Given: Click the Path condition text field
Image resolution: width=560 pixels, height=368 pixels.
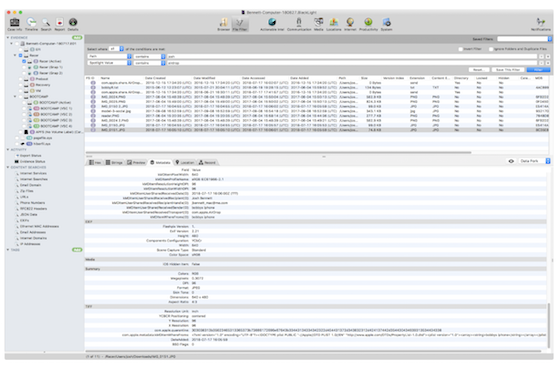Looking at the screenshot, I should 352,56.
